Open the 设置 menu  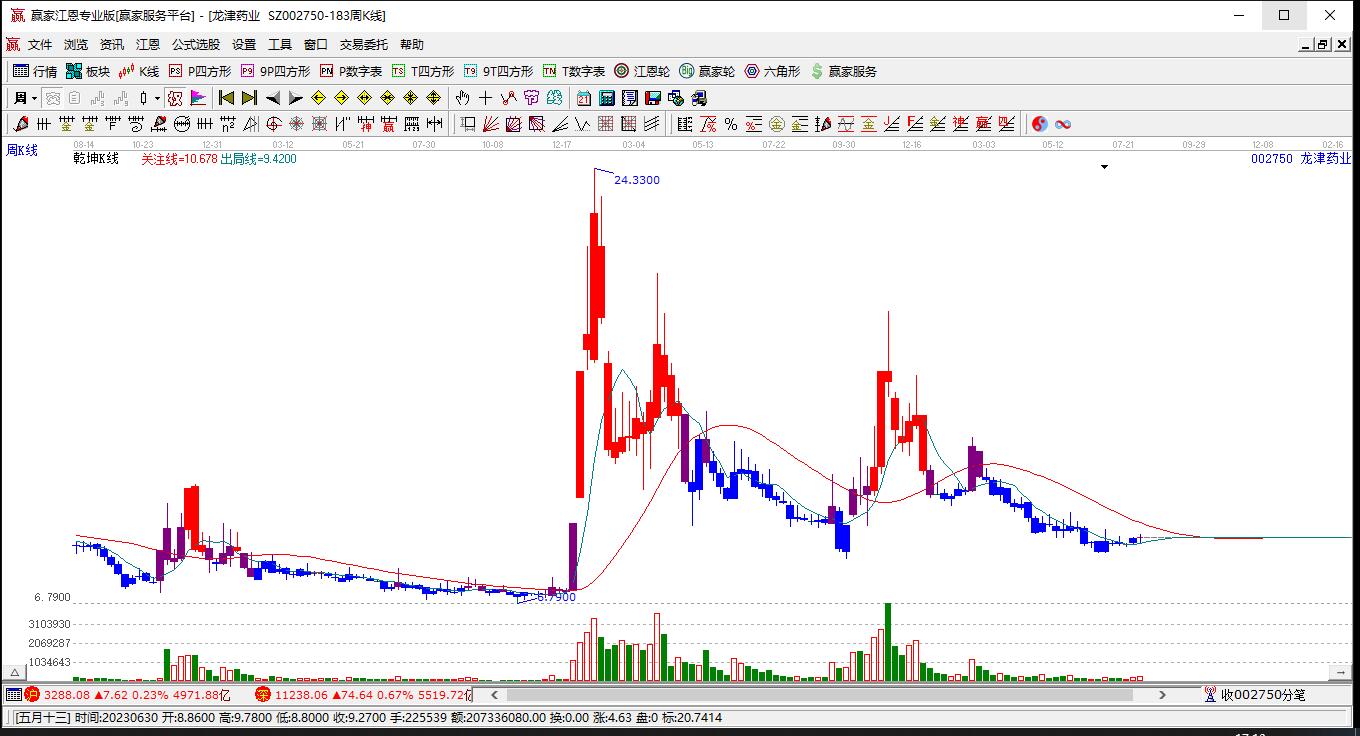pyautogui.click(x=244, y=44)
